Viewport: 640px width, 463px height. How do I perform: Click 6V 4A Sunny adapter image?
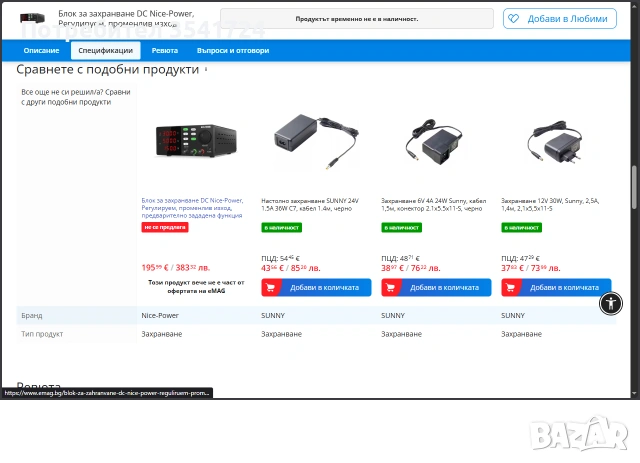433,142
